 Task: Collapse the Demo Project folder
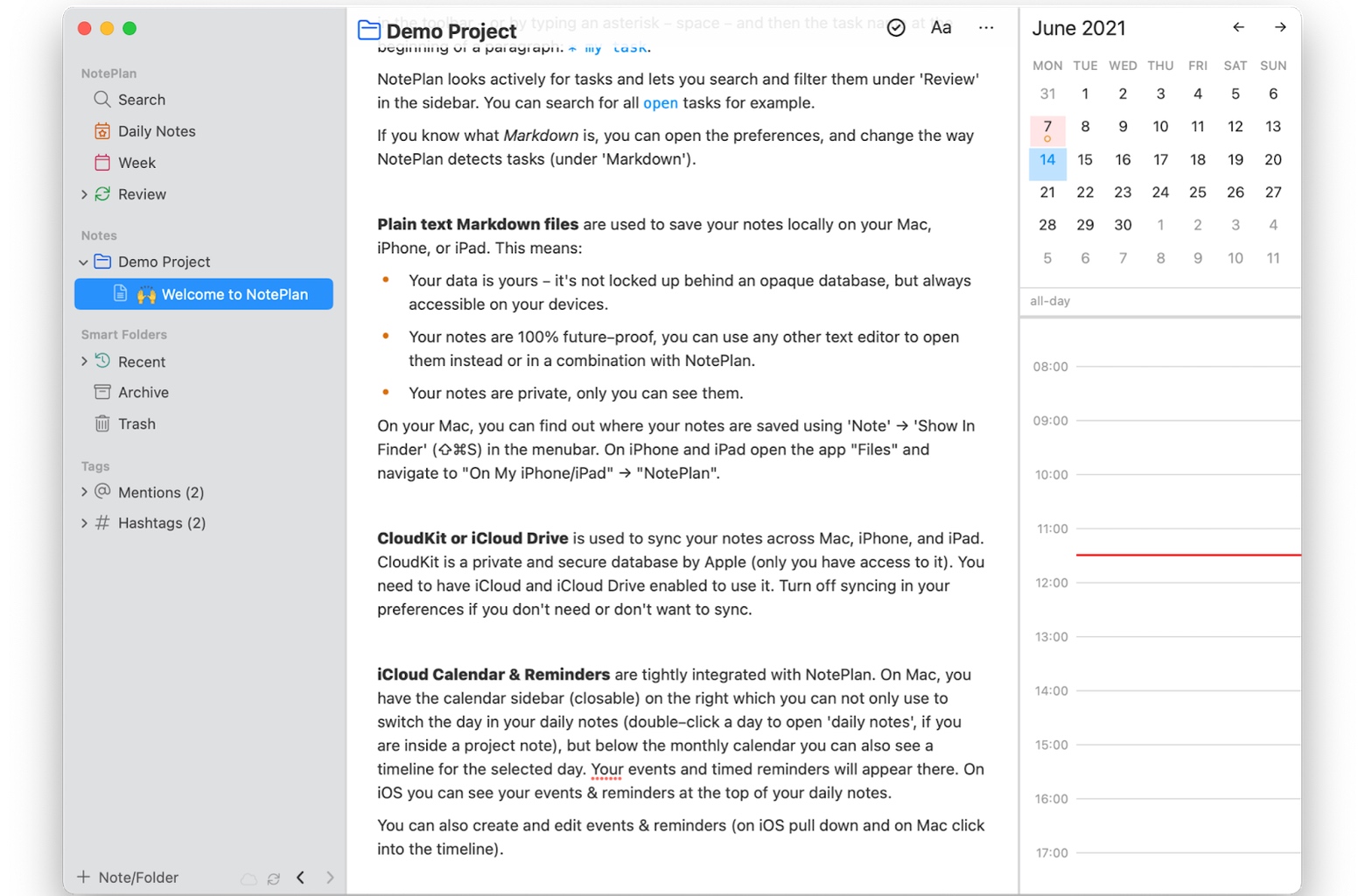click(x=83, y=262)
